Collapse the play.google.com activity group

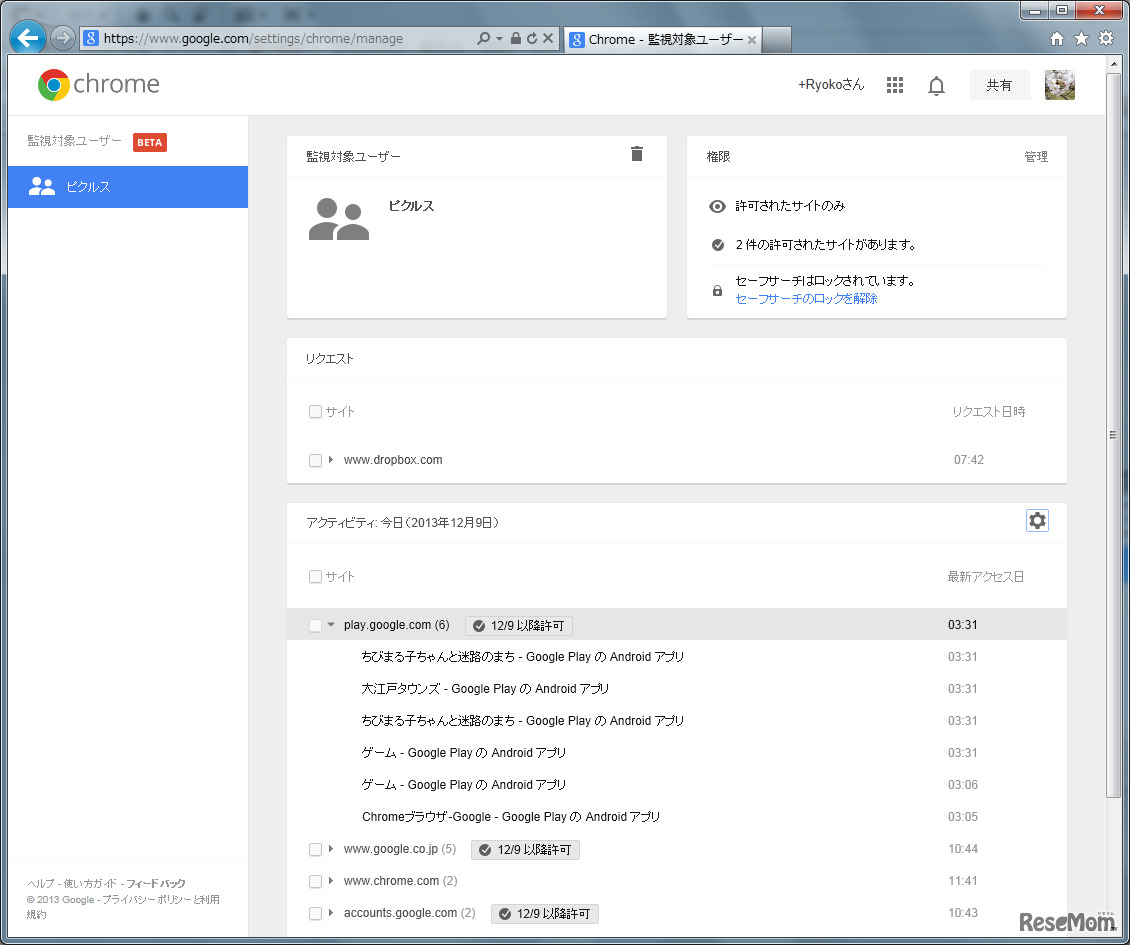(331, 626)
